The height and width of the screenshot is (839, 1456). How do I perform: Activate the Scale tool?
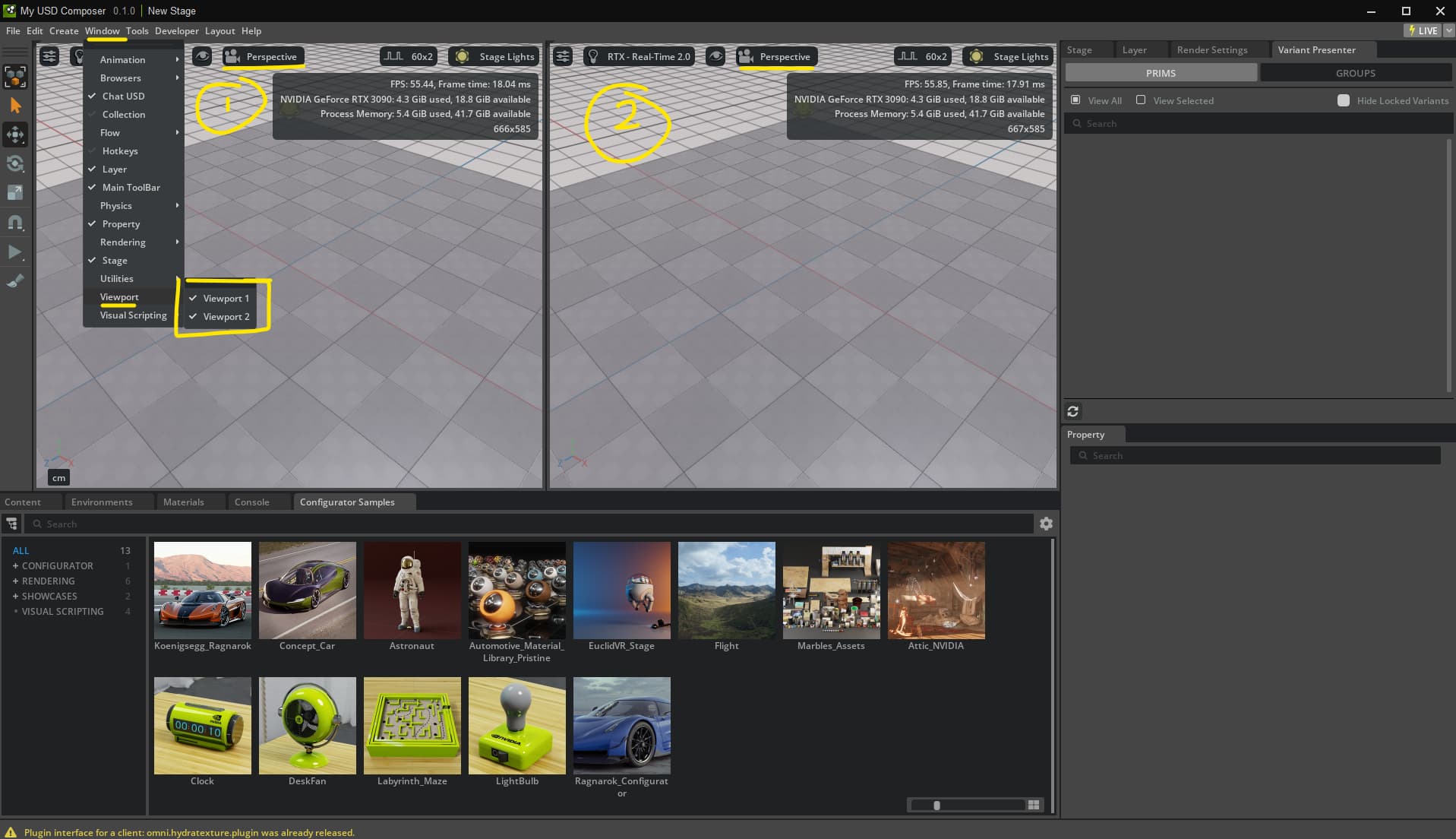coord(15,192)
